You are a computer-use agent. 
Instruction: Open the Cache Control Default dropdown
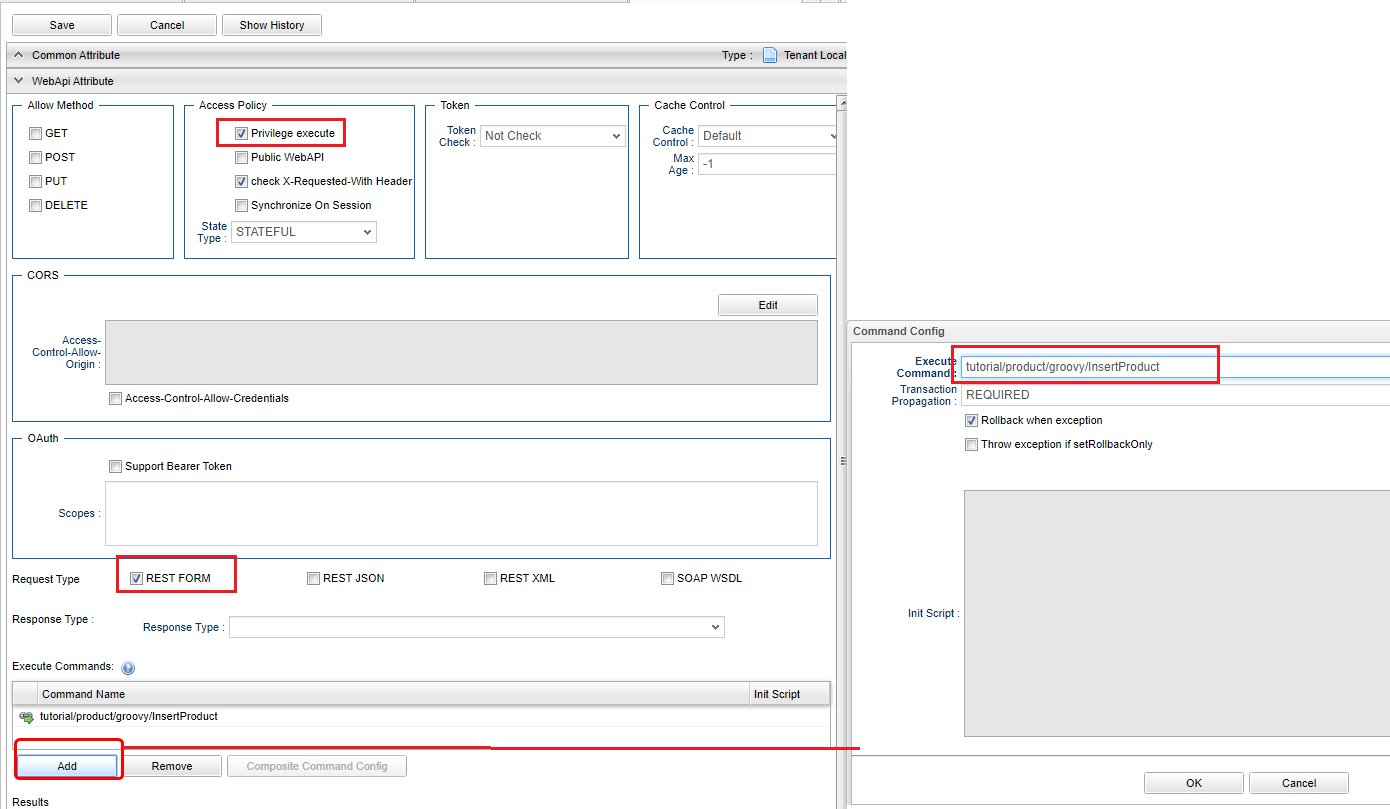point(767,136)
